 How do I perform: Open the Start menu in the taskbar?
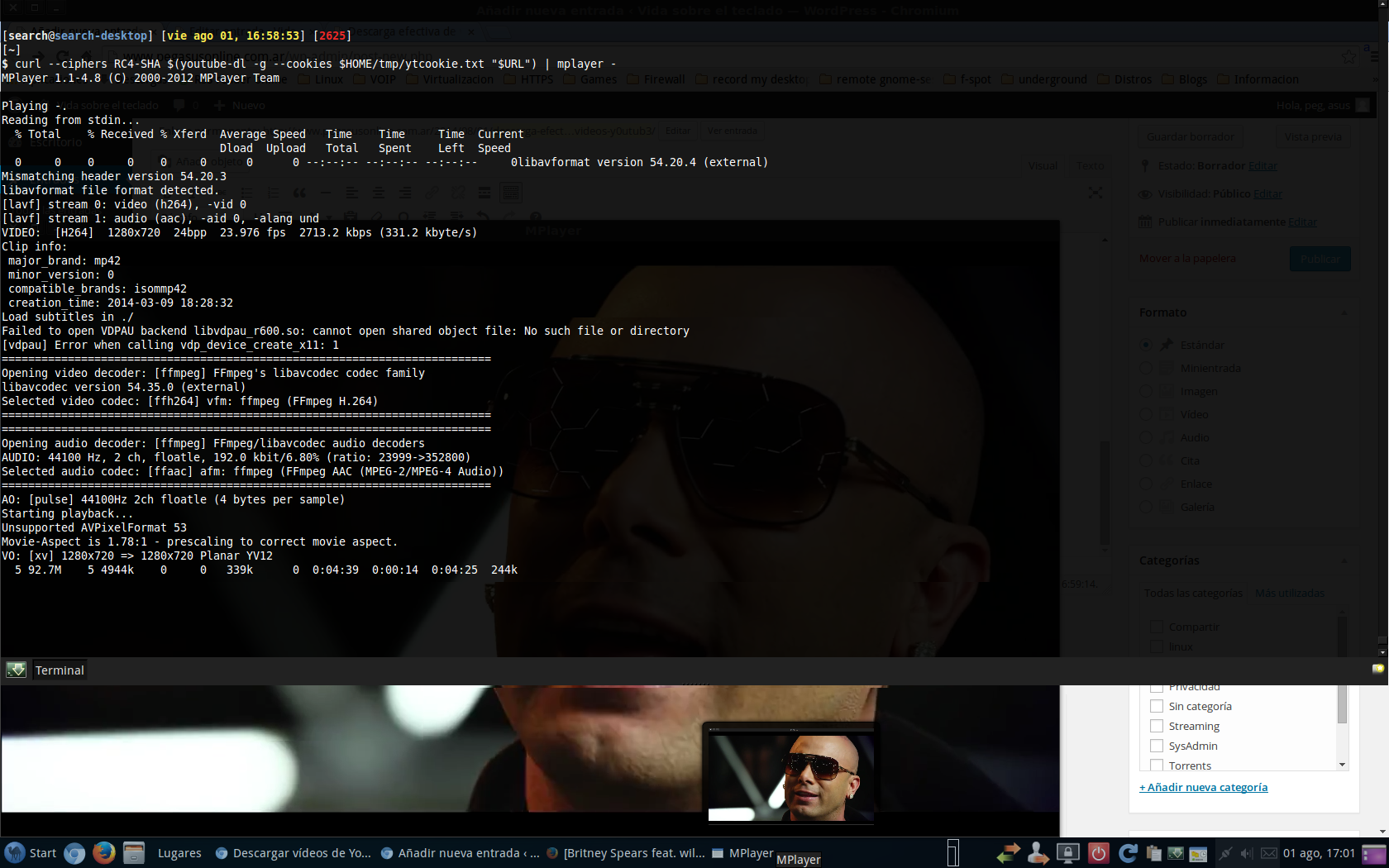[x=31, y=853]
